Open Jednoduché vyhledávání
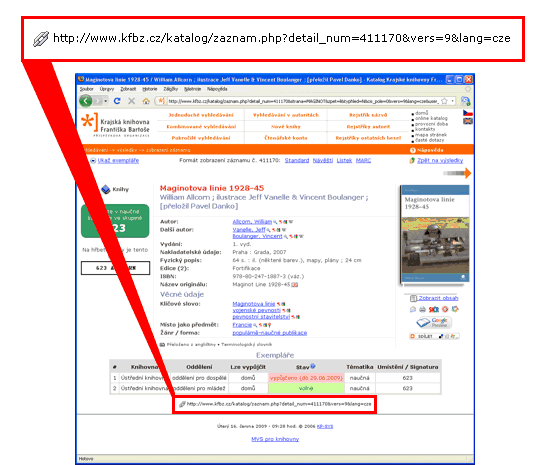 coord(201,115)
